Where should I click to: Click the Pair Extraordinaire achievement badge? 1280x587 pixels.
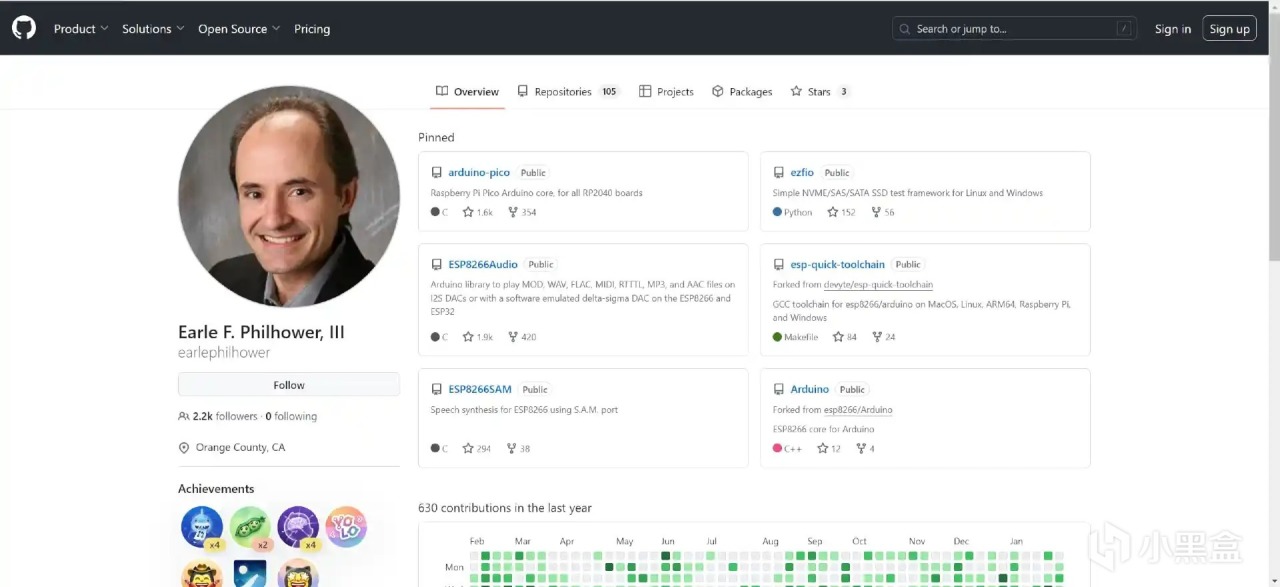coord(250,527)
